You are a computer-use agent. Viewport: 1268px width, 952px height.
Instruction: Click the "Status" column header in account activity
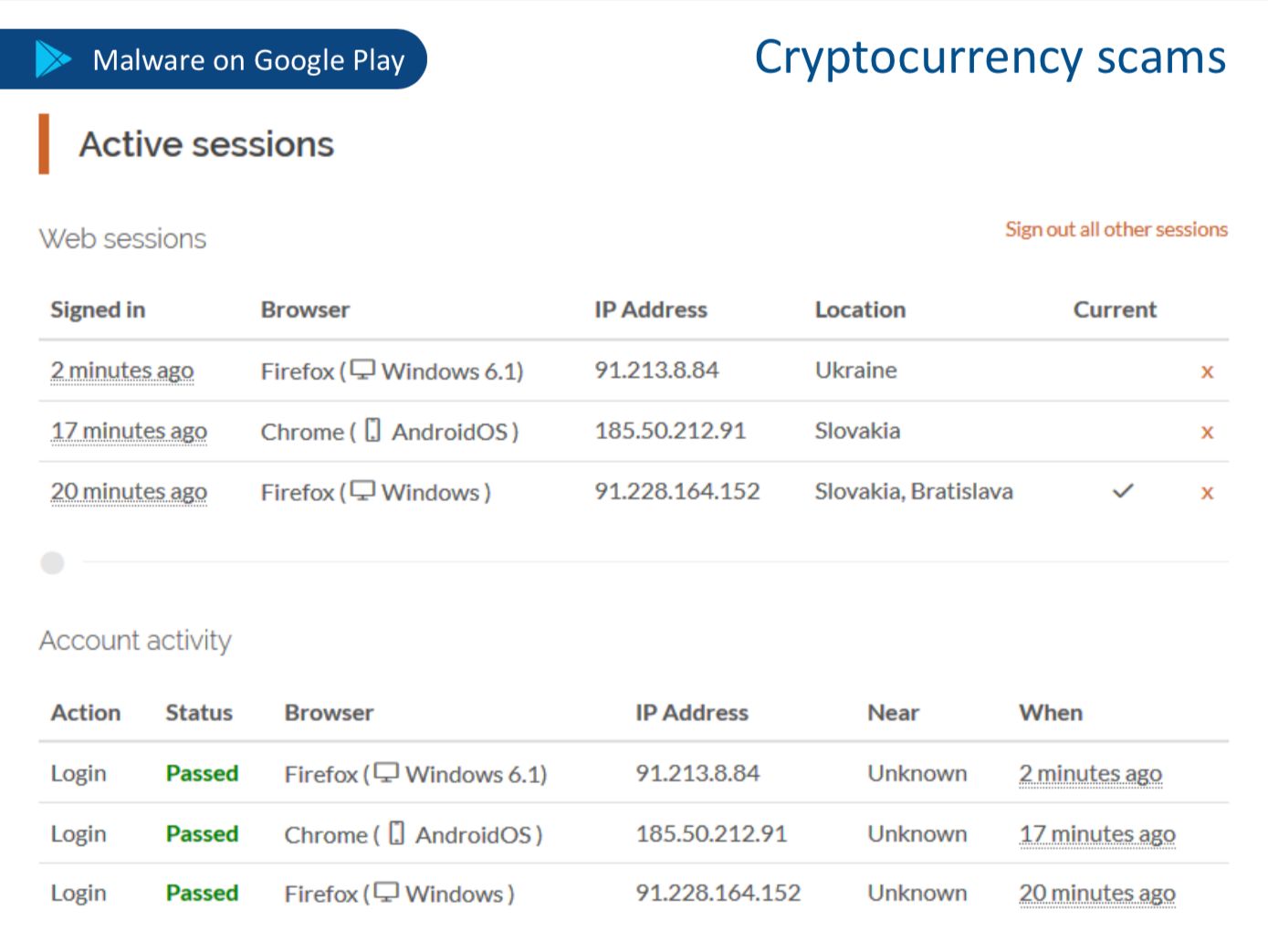[199, 713]
